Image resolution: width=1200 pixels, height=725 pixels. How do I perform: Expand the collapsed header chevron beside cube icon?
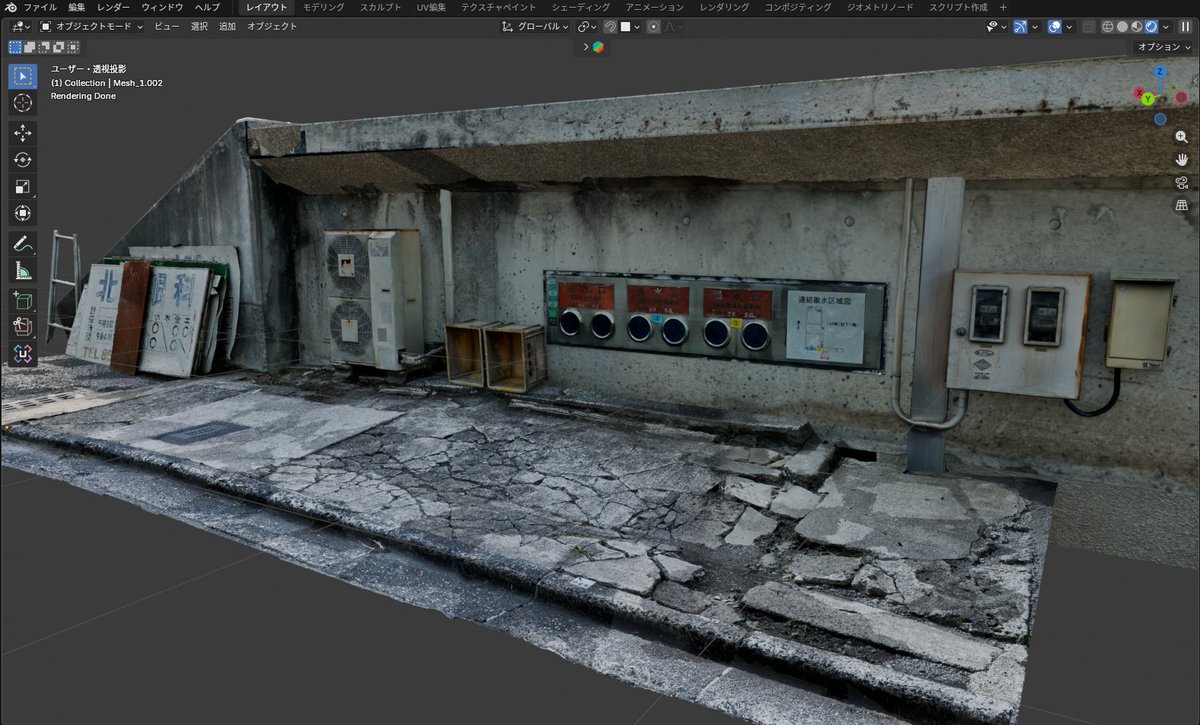[586, 47]
